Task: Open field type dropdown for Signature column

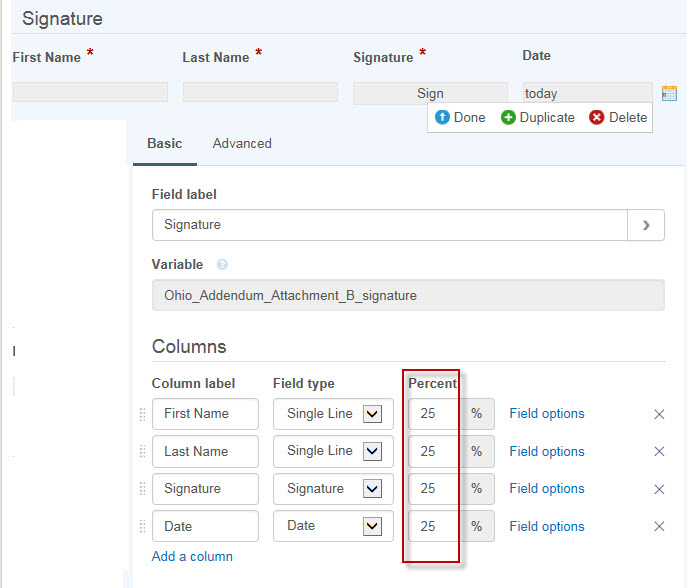Action: (372, 489)
